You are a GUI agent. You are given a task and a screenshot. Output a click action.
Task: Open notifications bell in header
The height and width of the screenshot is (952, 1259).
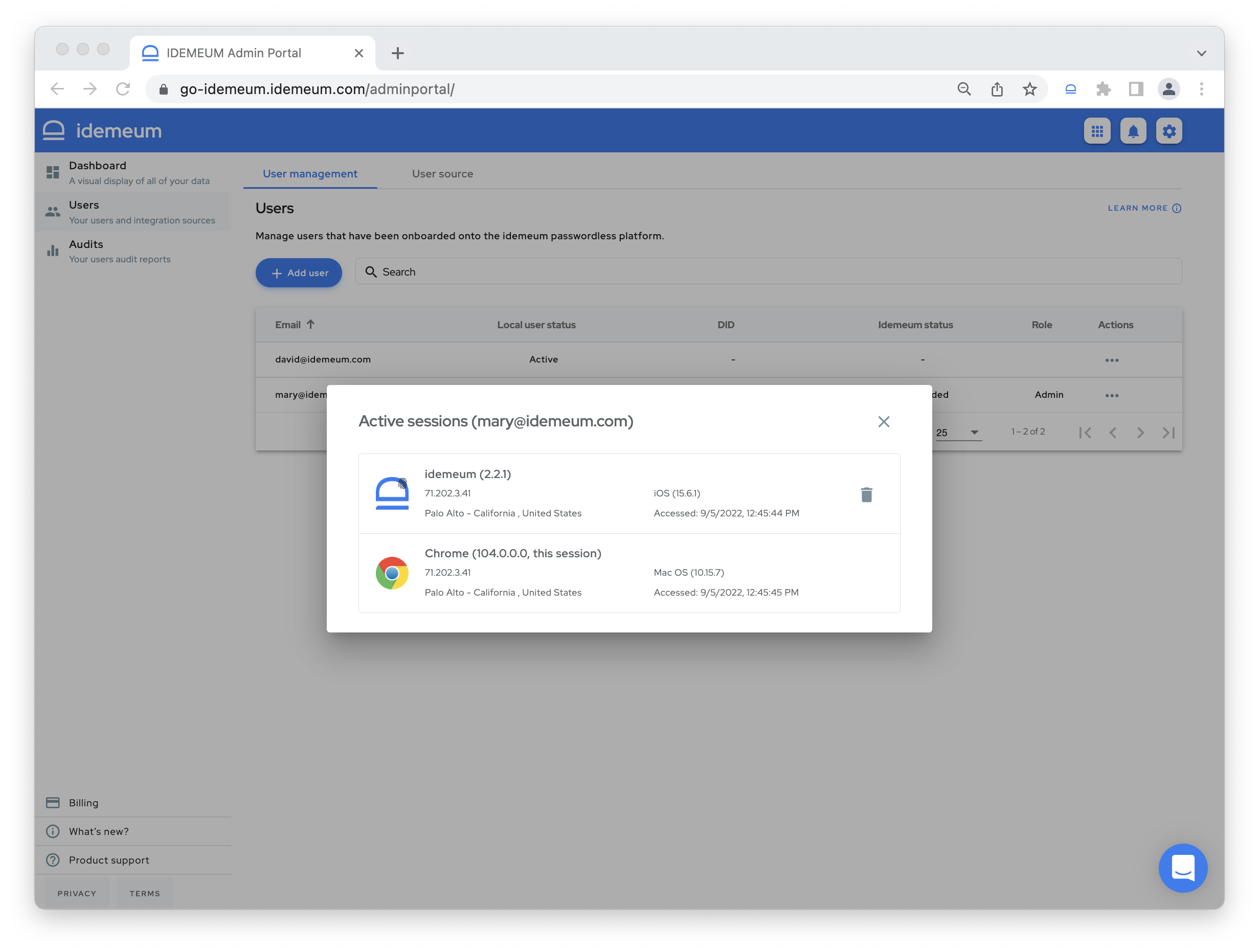1133,131
